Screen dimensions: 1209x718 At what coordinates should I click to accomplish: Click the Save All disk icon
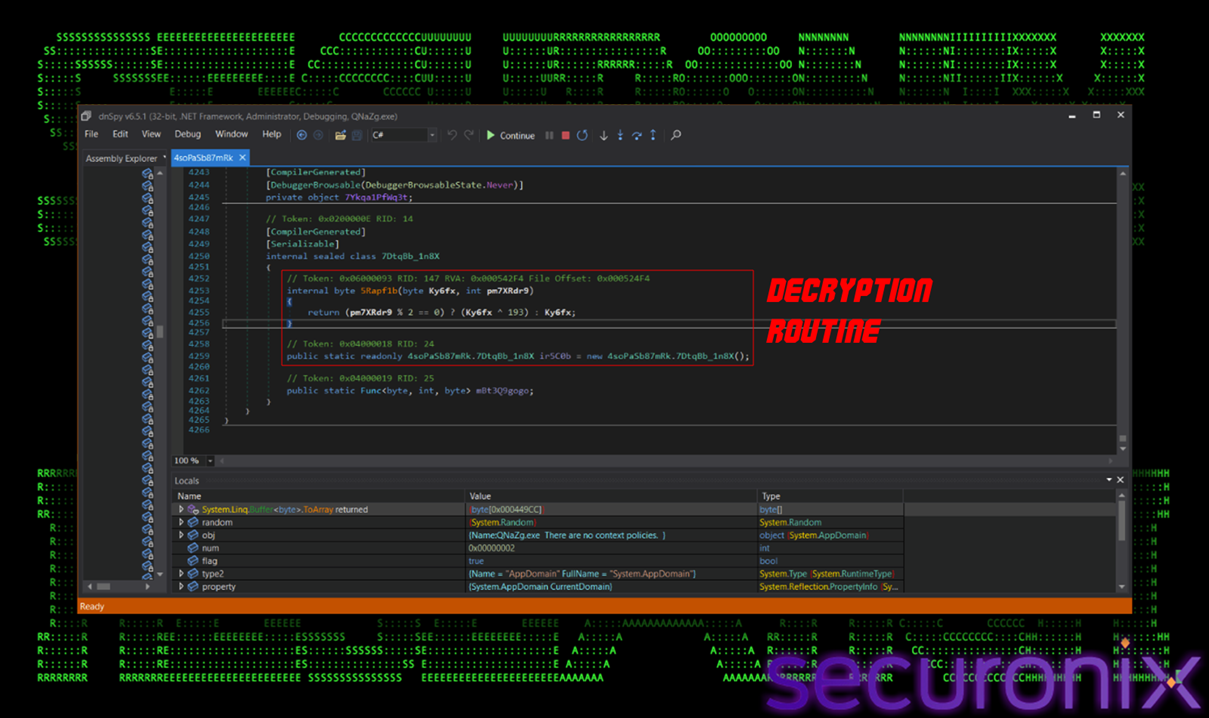pyautogui.click(x=356, y=135)
